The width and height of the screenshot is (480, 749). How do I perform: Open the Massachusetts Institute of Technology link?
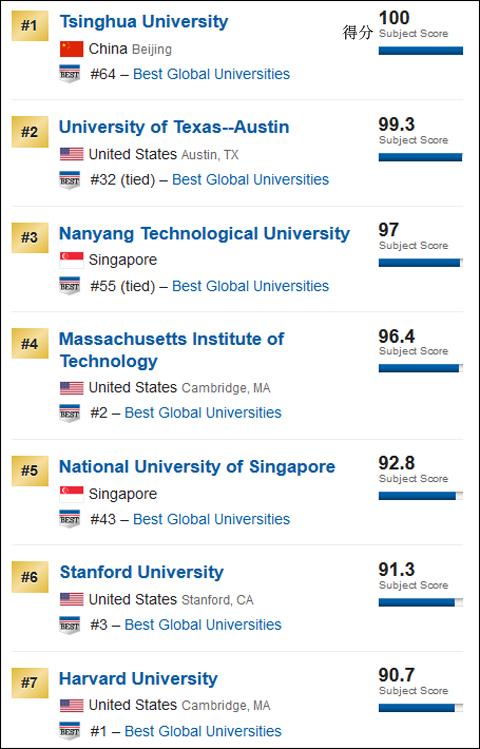(x=171, y=350)
